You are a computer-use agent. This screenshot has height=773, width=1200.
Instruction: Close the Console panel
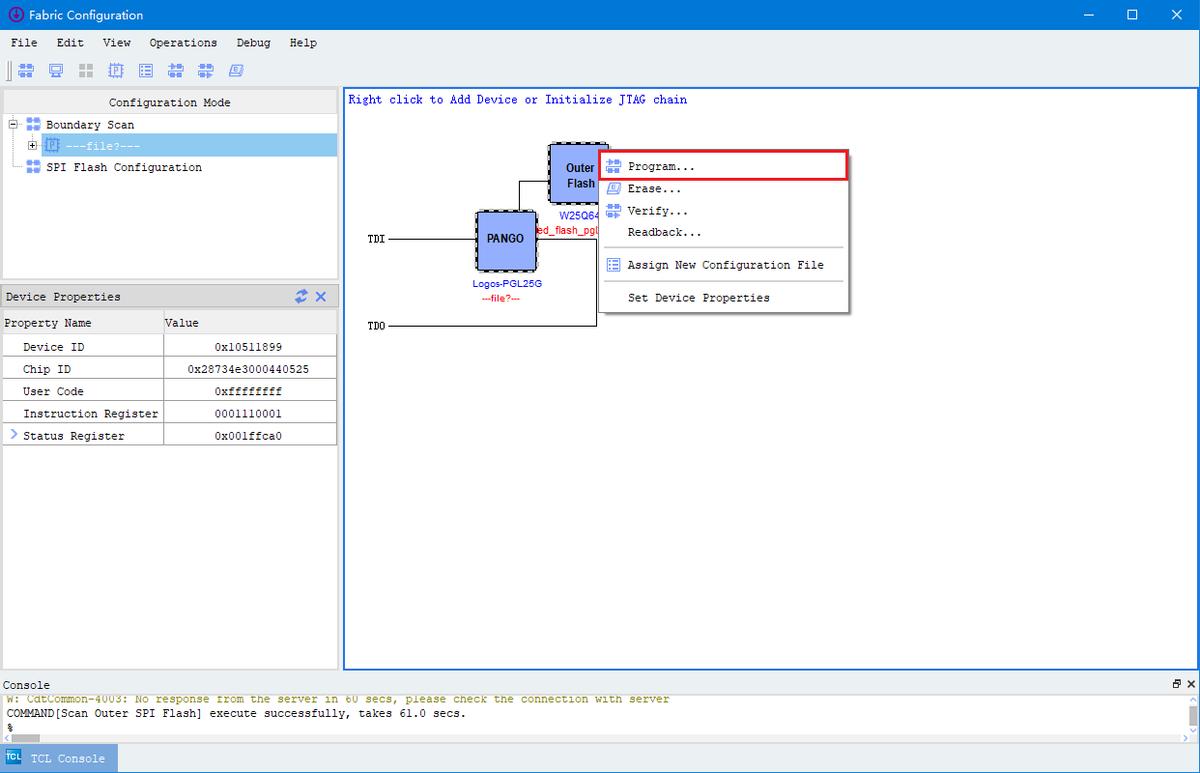[x=1190, y=684]
